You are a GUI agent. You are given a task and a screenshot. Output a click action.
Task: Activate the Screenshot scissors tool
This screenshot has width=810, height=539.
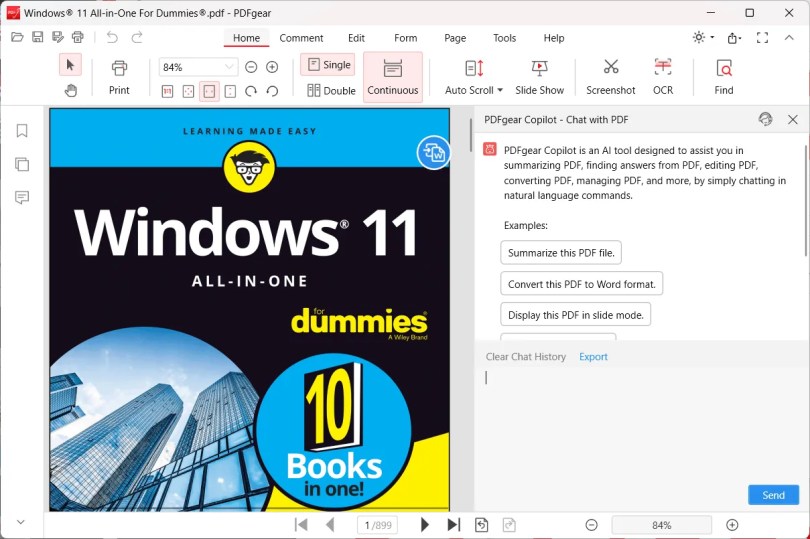coord(611,77)
